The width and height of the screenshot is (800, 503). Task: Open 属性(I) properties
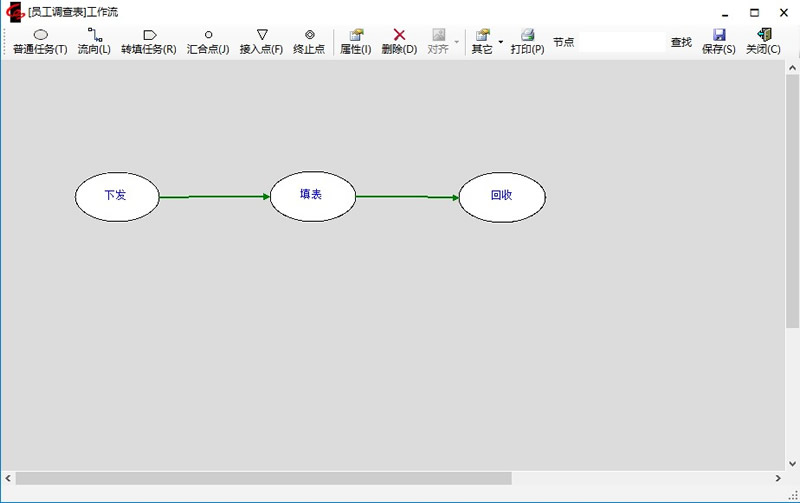click(x=356, y=41)
